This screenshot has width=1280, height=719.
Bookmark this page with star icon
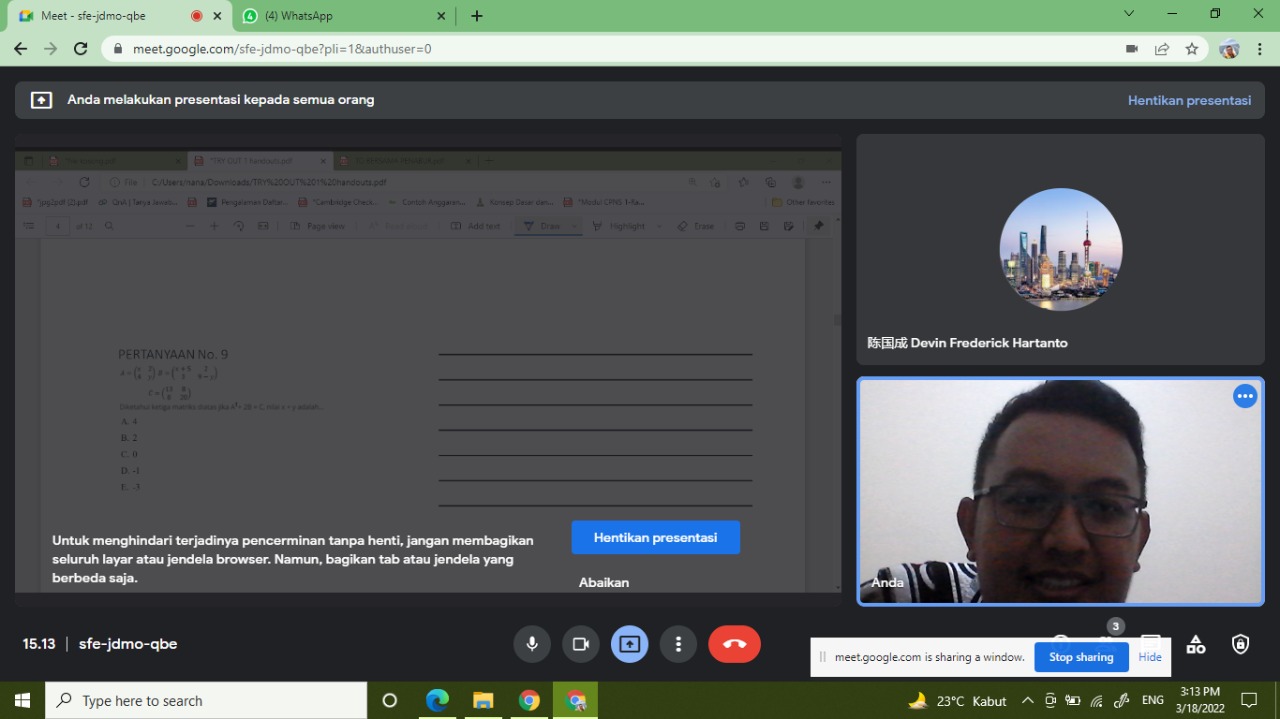(x=1191, y=49)
